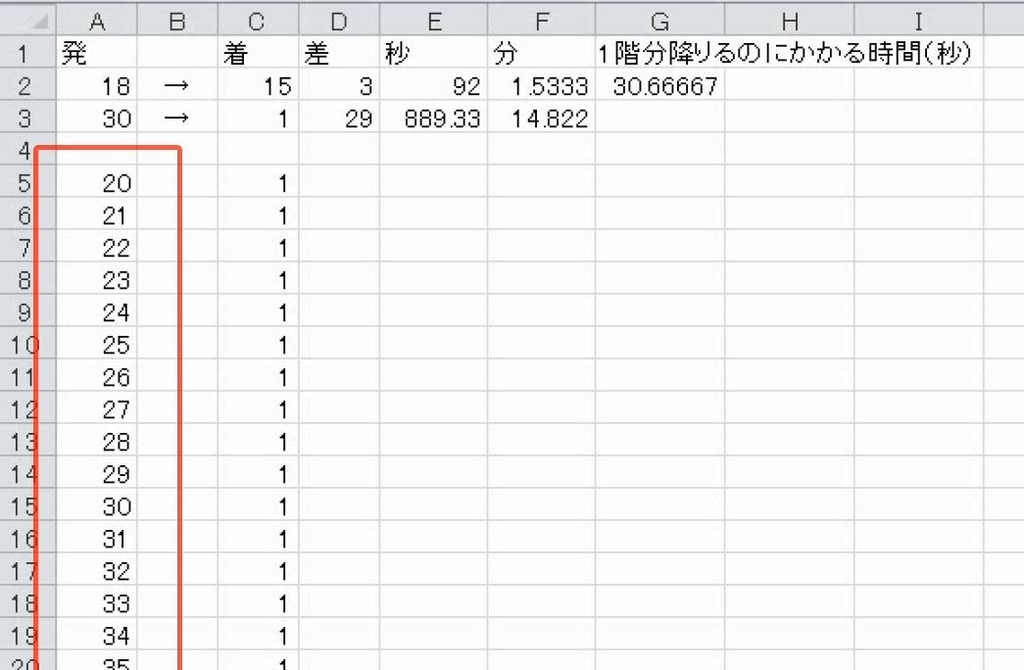Click cell with value 23

97,279
